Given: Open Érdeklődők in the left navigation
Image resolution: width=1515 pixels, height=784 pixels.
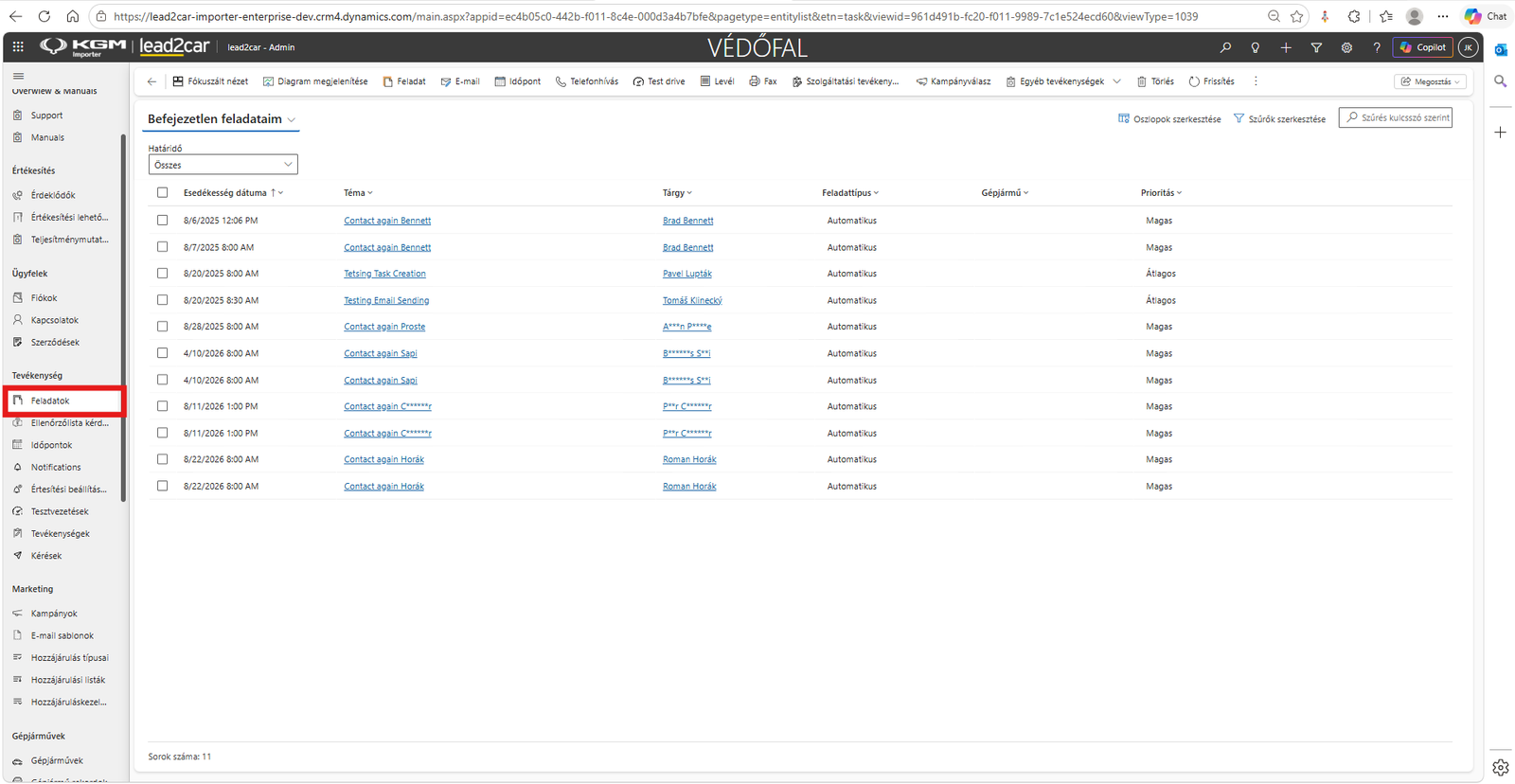Looking at the screenshot, I should pos(53,195).
